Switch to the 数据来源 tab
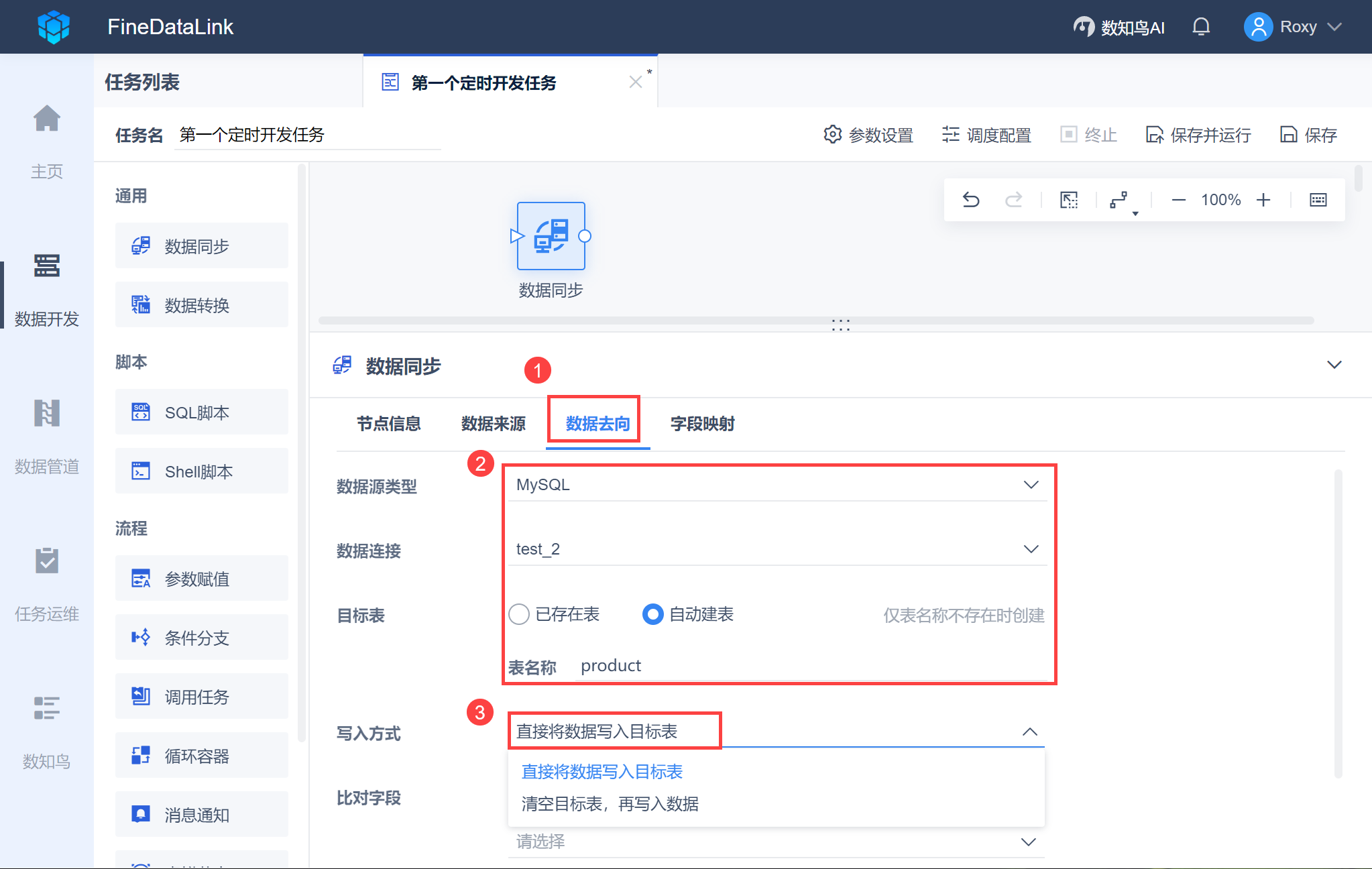Viewport: 1372px width, 869px height. (x=493, y=424)
